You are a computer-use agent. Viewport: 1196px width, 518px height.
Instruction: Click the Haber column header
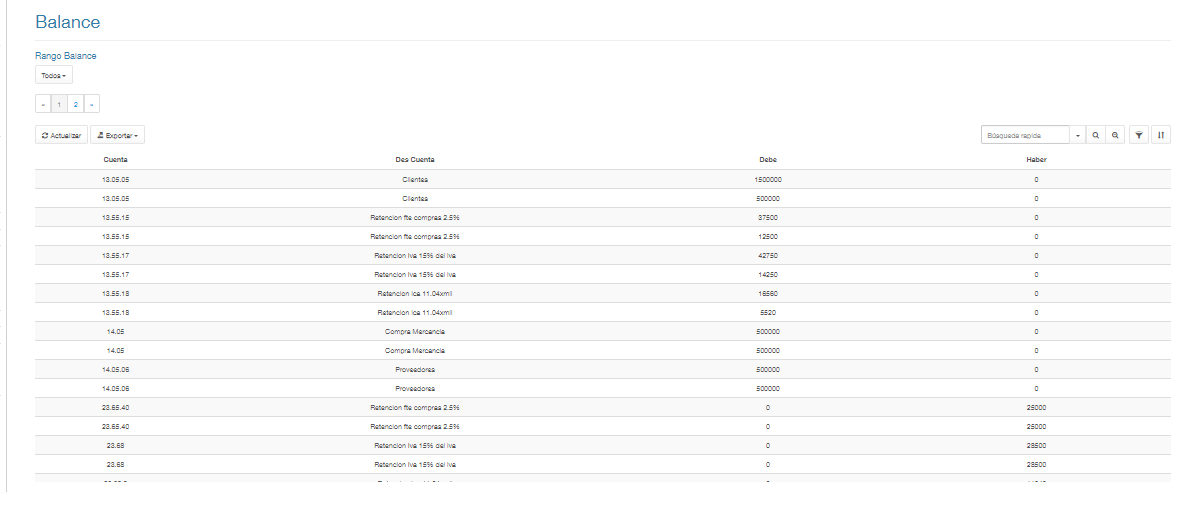click(x=1036, y=159)
